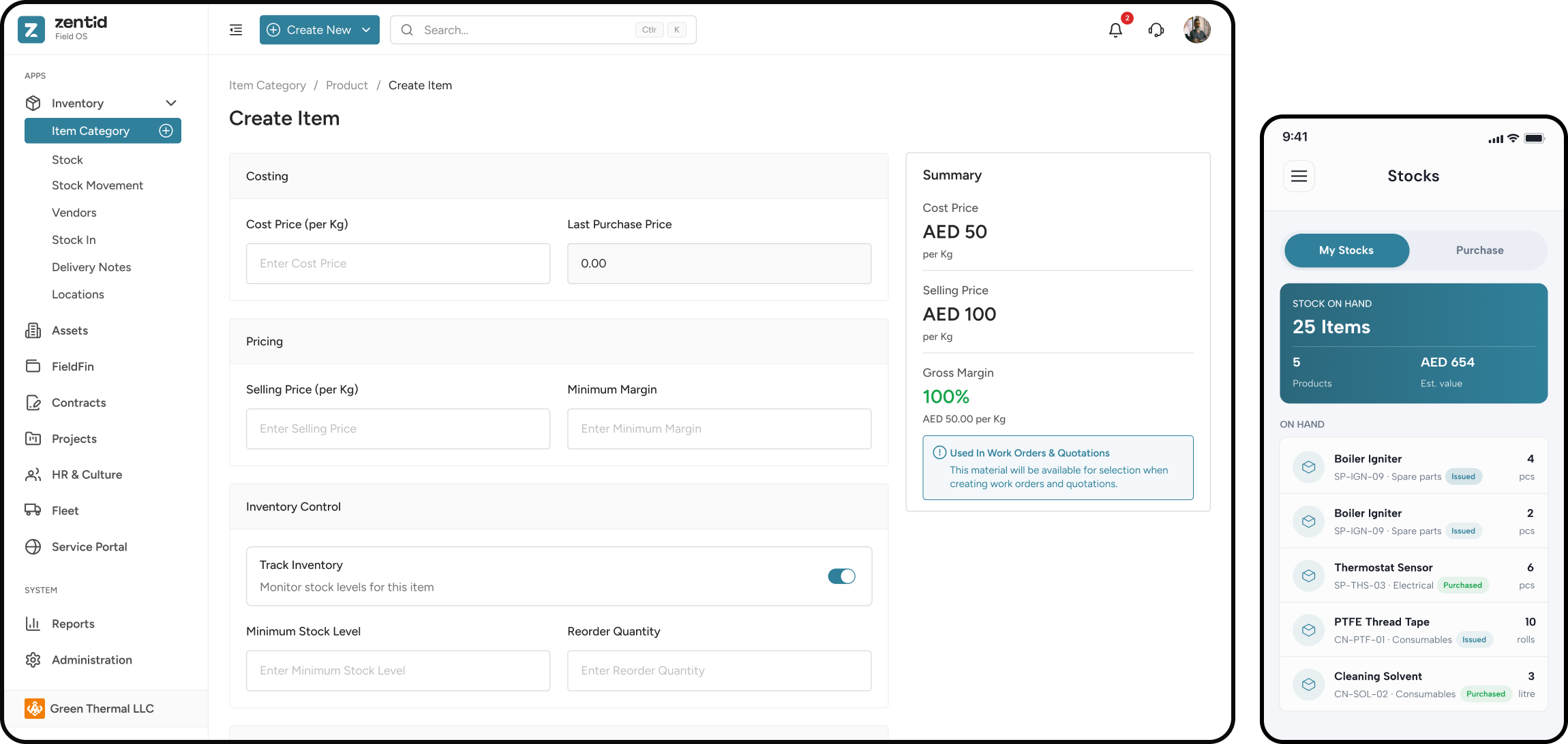1568x744 pixels.
Task: Open the Stock sidebar item
Action: (67, 159)
